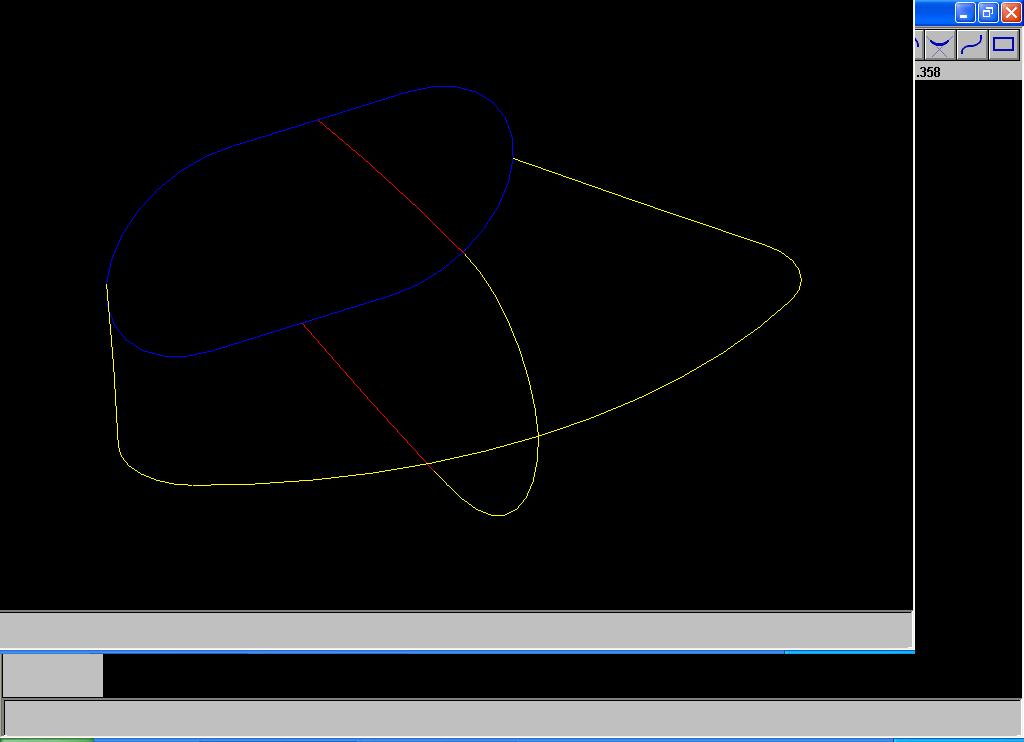
Task: Select the rectangle drawing tool
Action: 1004,46
